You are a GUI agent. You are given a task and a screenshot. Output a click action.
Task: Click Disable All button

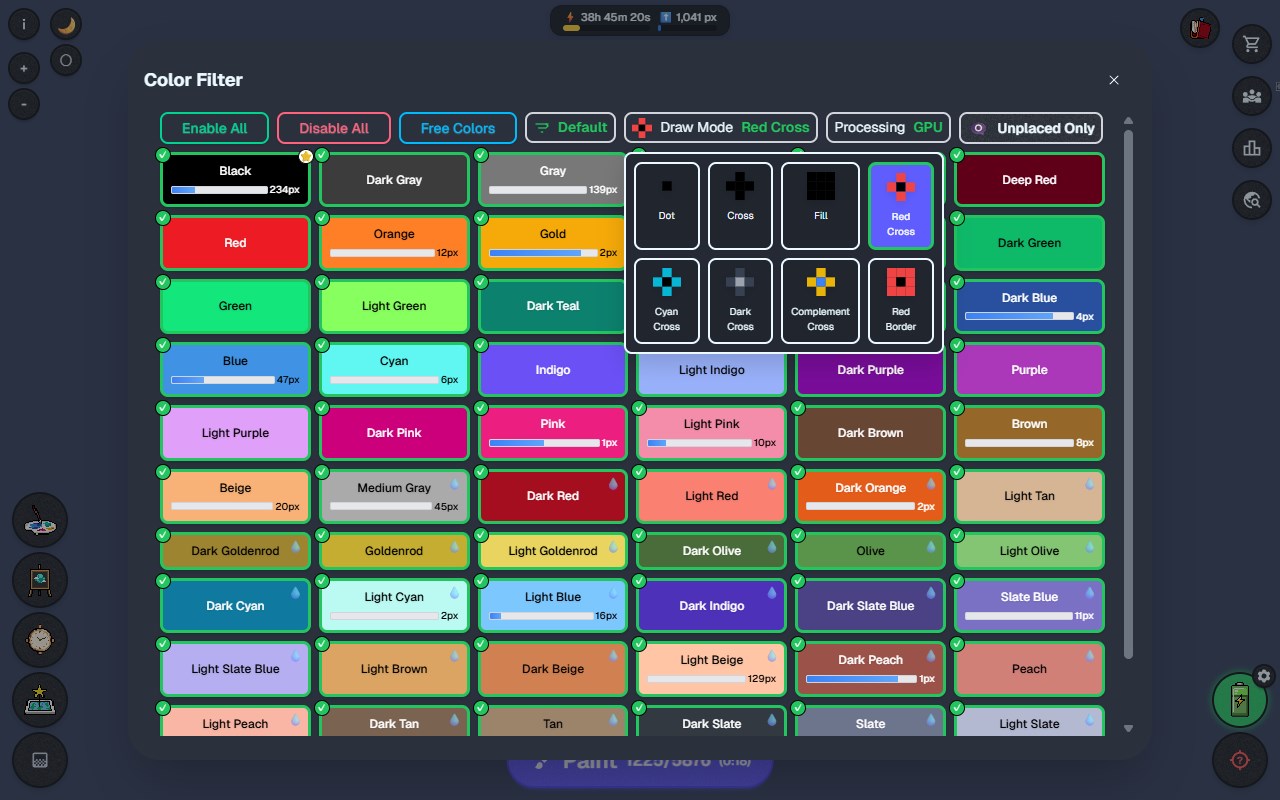coord(334,128)
